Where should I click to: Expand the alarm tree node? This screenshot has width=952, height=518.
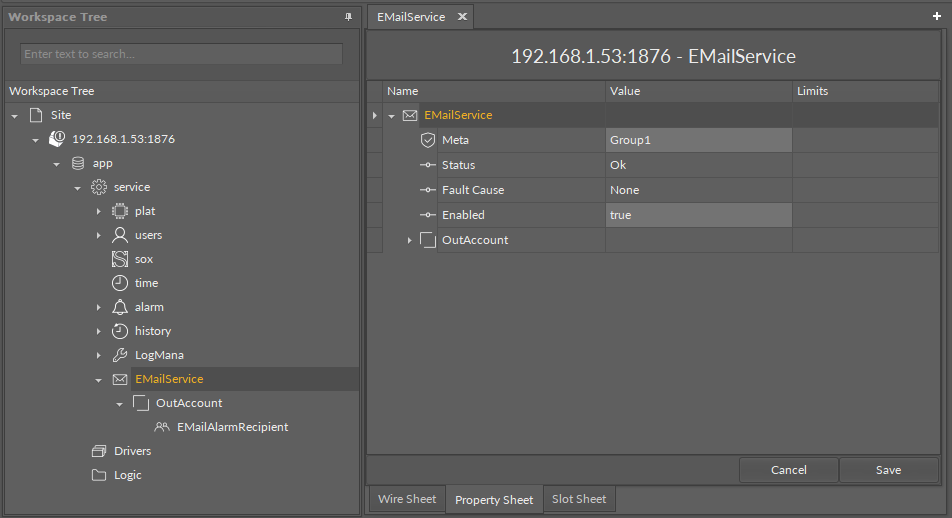point(98,307)
